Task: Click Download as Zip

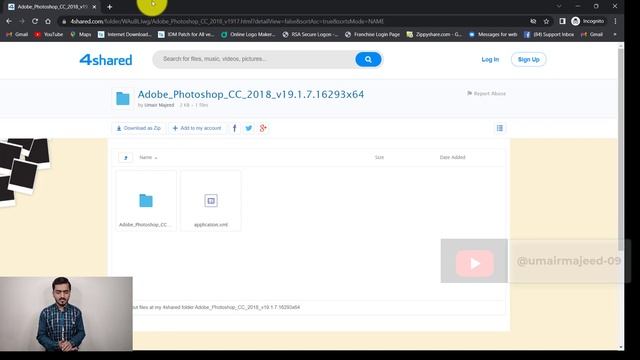Action: 138,128
